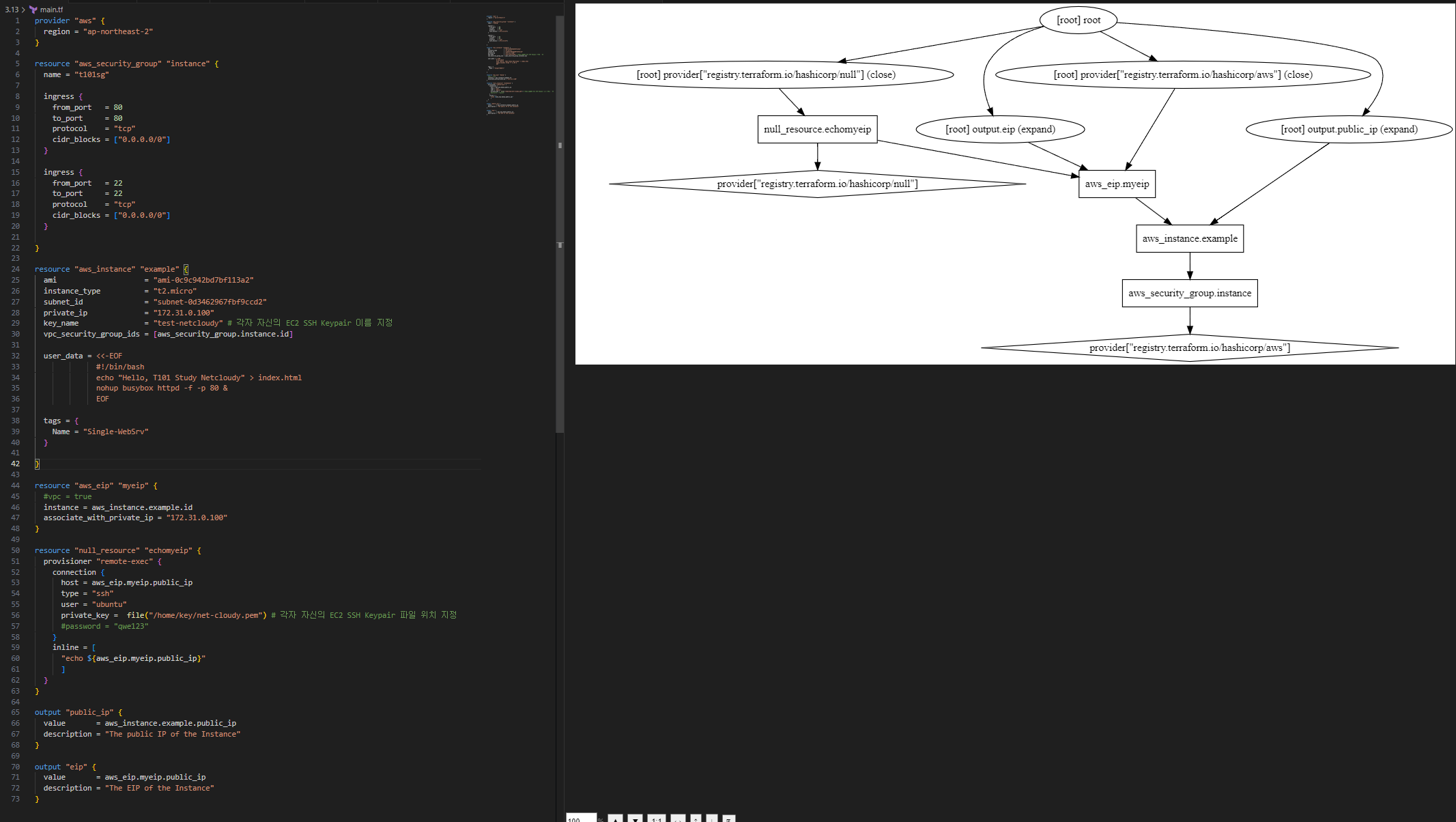
Task: Click the aws_instance.example graph node
Action: click(x=1189, y=238)
